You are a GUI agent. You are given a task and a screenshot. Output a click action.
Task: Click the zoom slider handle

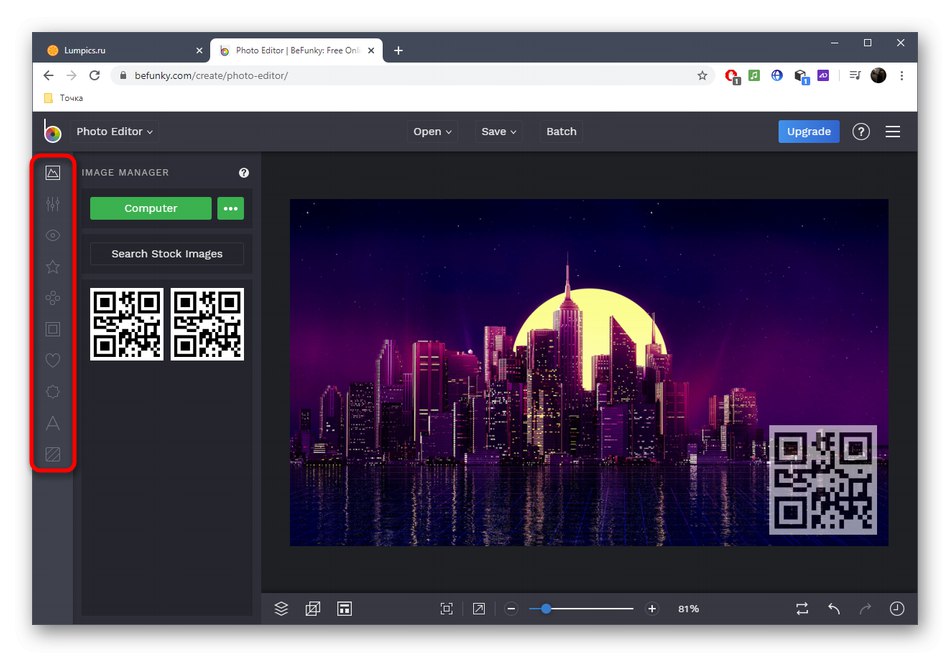click(x=546, y=609)
